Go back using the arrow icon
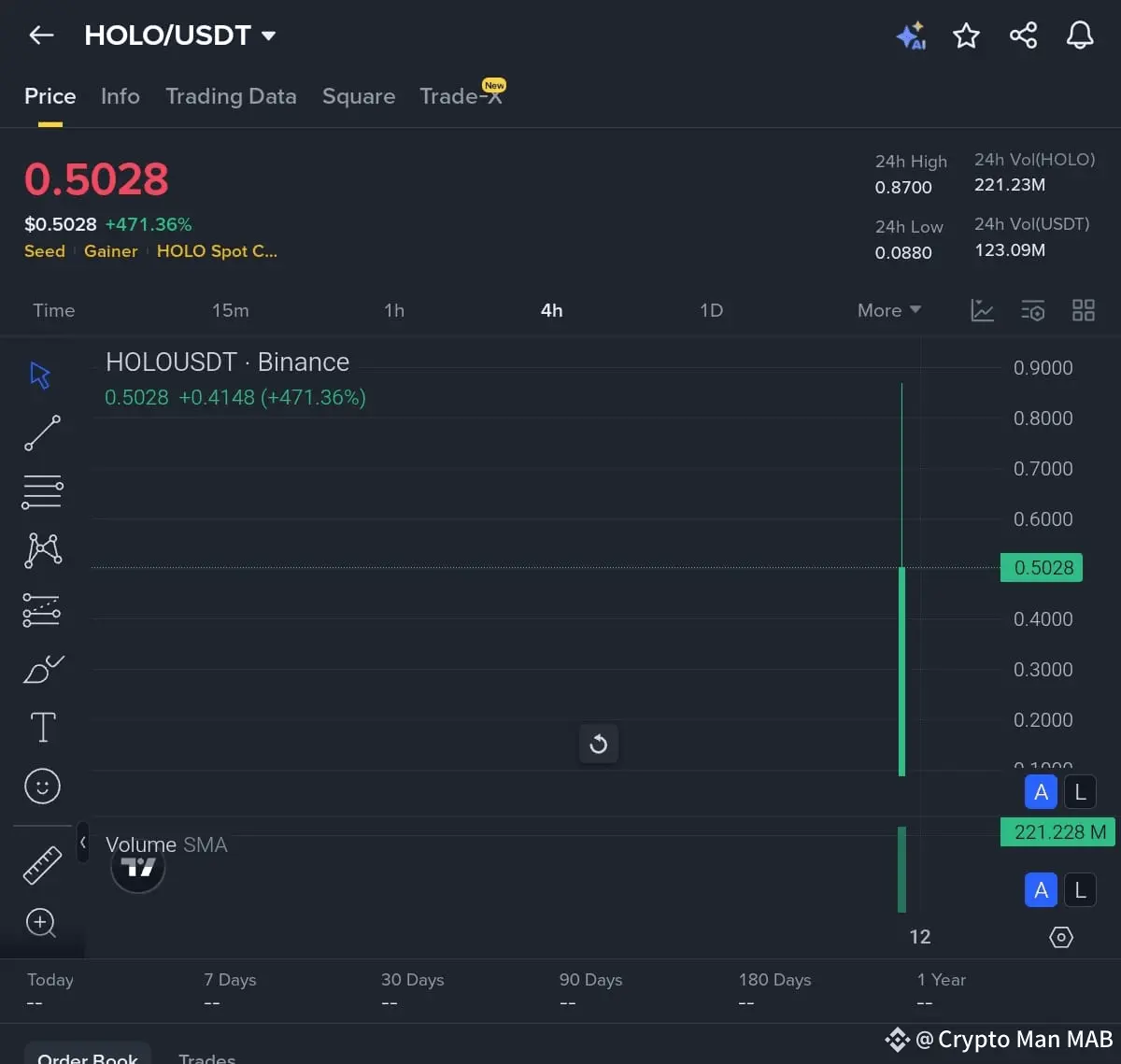 coord(41,35)
